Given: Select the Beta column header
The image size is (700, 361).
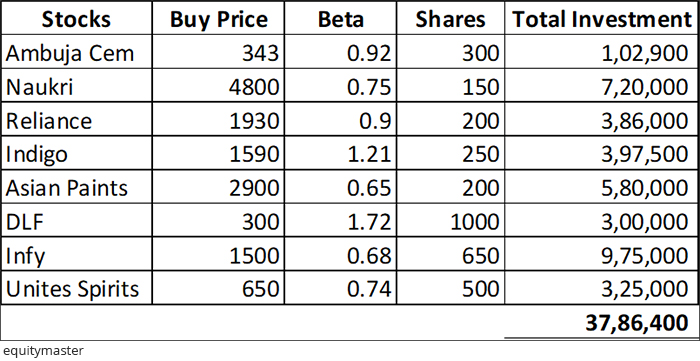Looking at the screenshot, I should [x=340, y=19].
